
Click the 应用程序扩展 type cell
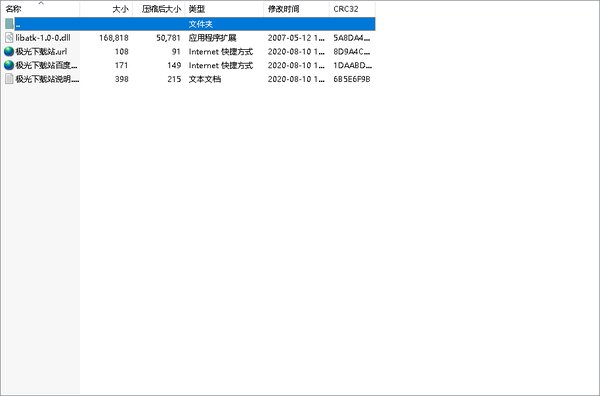click(212, 37)
